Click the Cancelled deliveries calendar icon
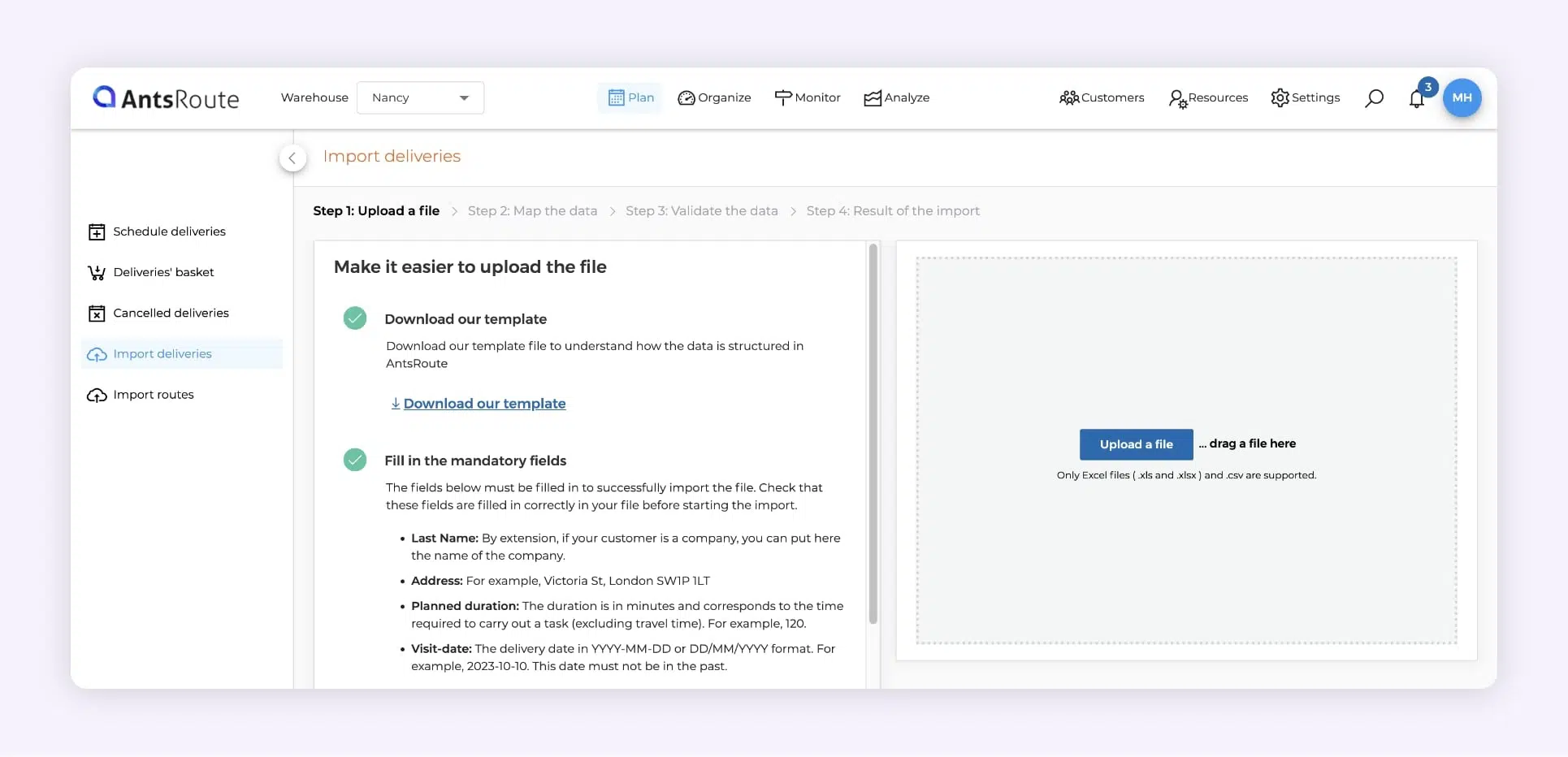1568x757 pixels. pyautogui.click(x=97, y=314)
